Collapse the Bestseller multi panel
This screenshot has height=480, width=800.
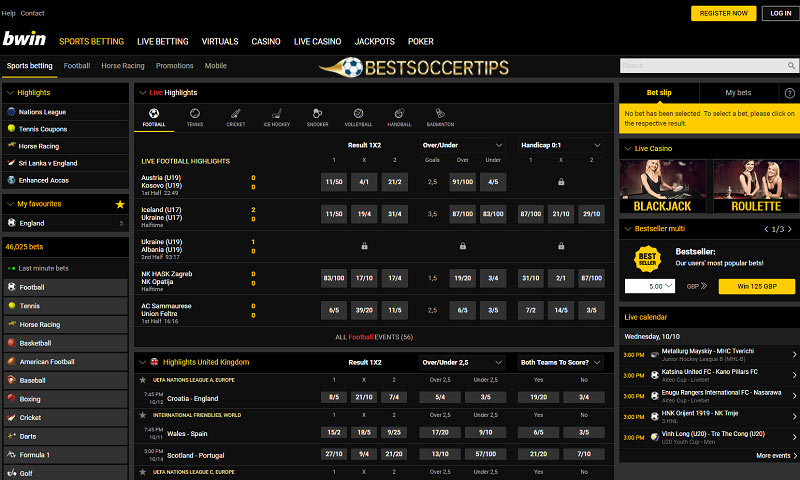tap(628, 229)
